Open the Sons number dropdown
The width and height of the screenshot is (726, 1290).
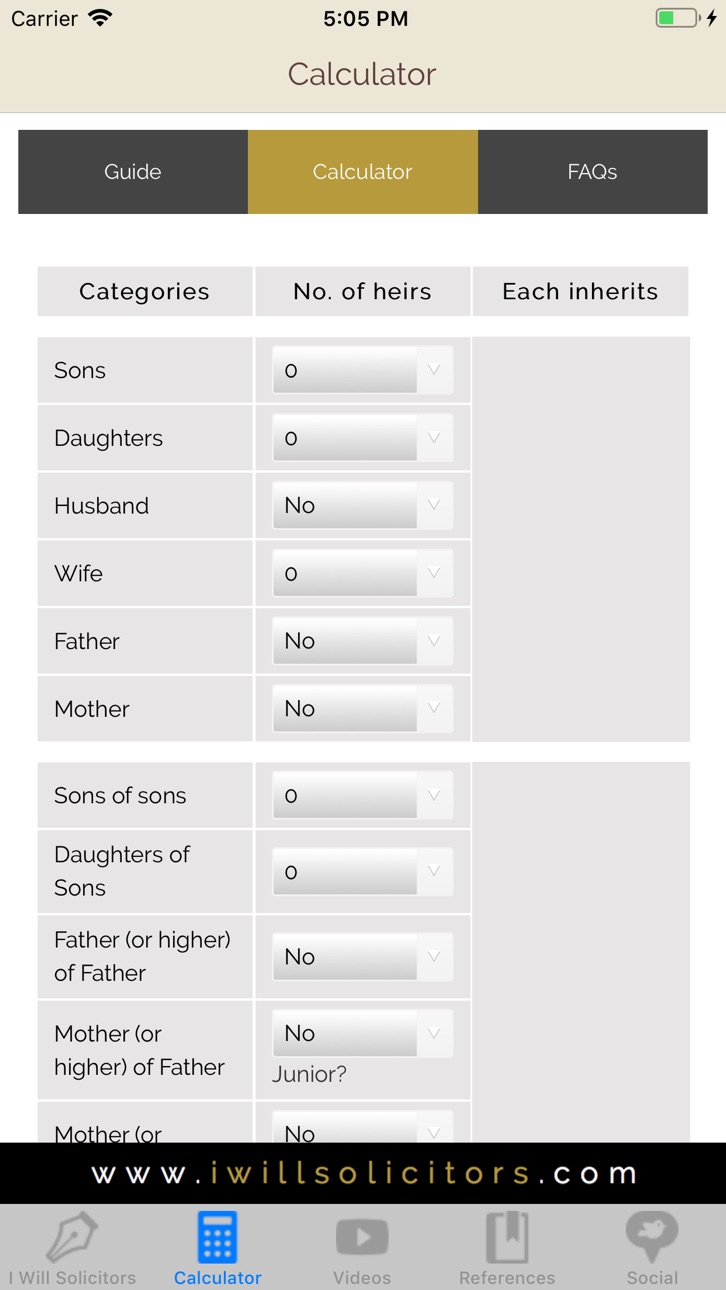(x=362, y=370)
